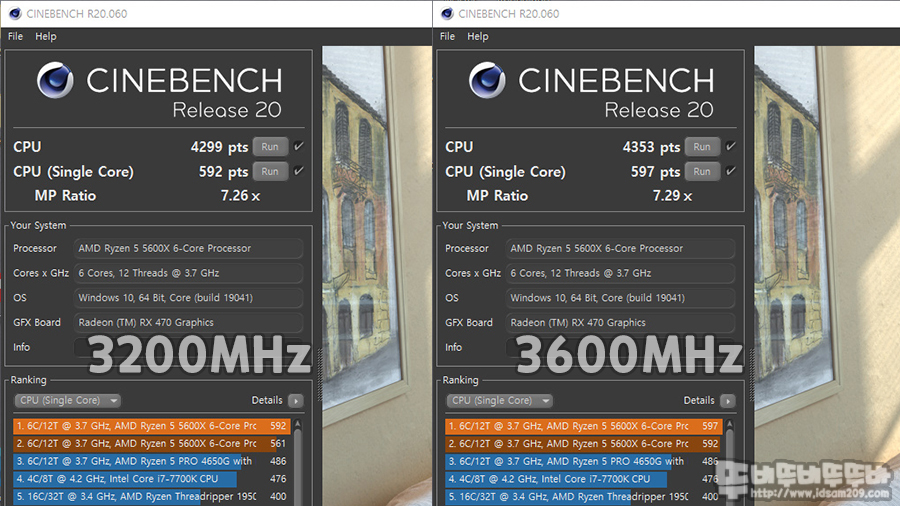The image size is (900, 506).
Task: Open the CPU (Single Core) ranking dropdown in the right window
Action: point(499,400)
